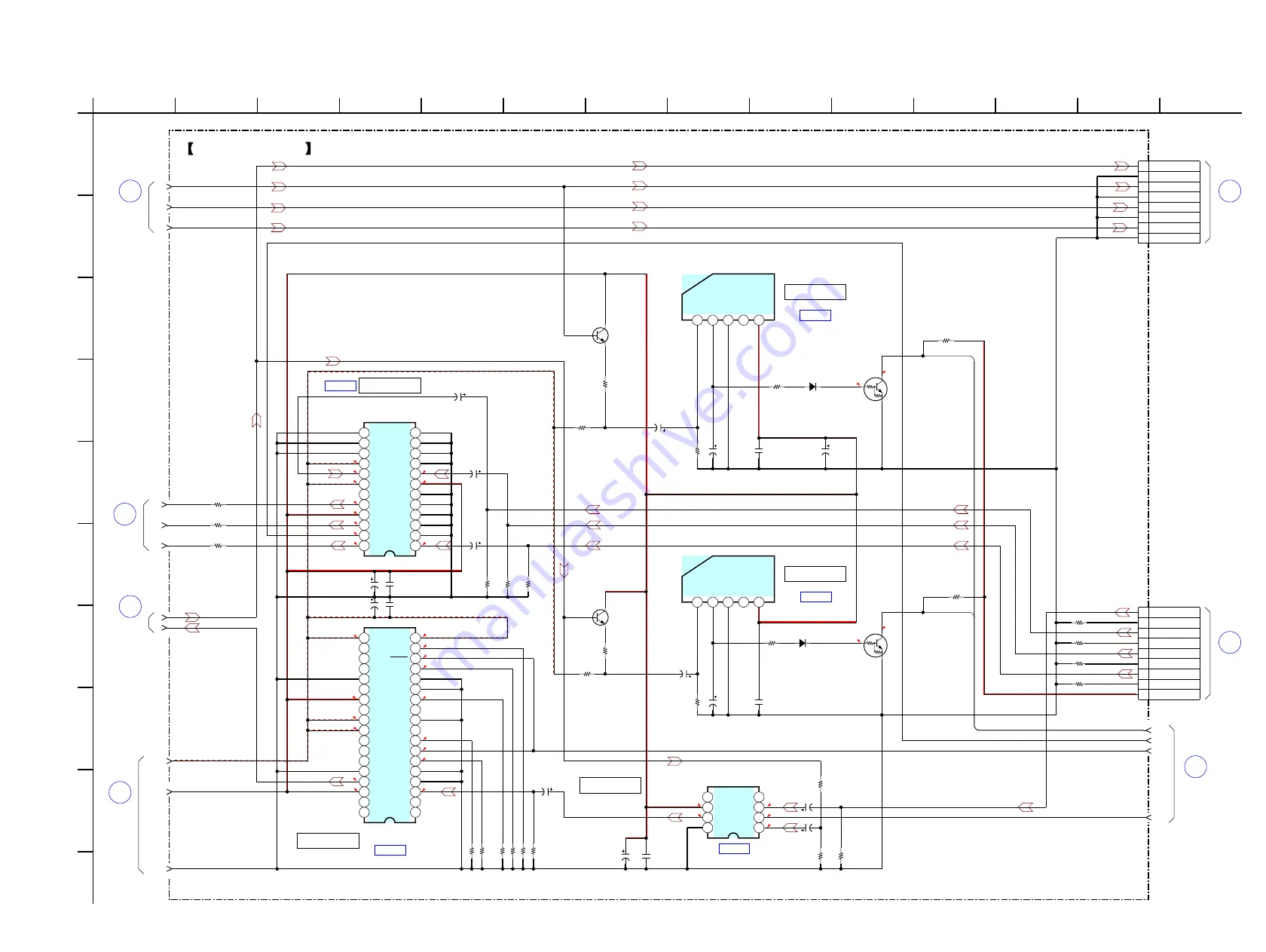
Task: Click the blue label box below the eight-pin IC
Action: (x=734, y=849)
